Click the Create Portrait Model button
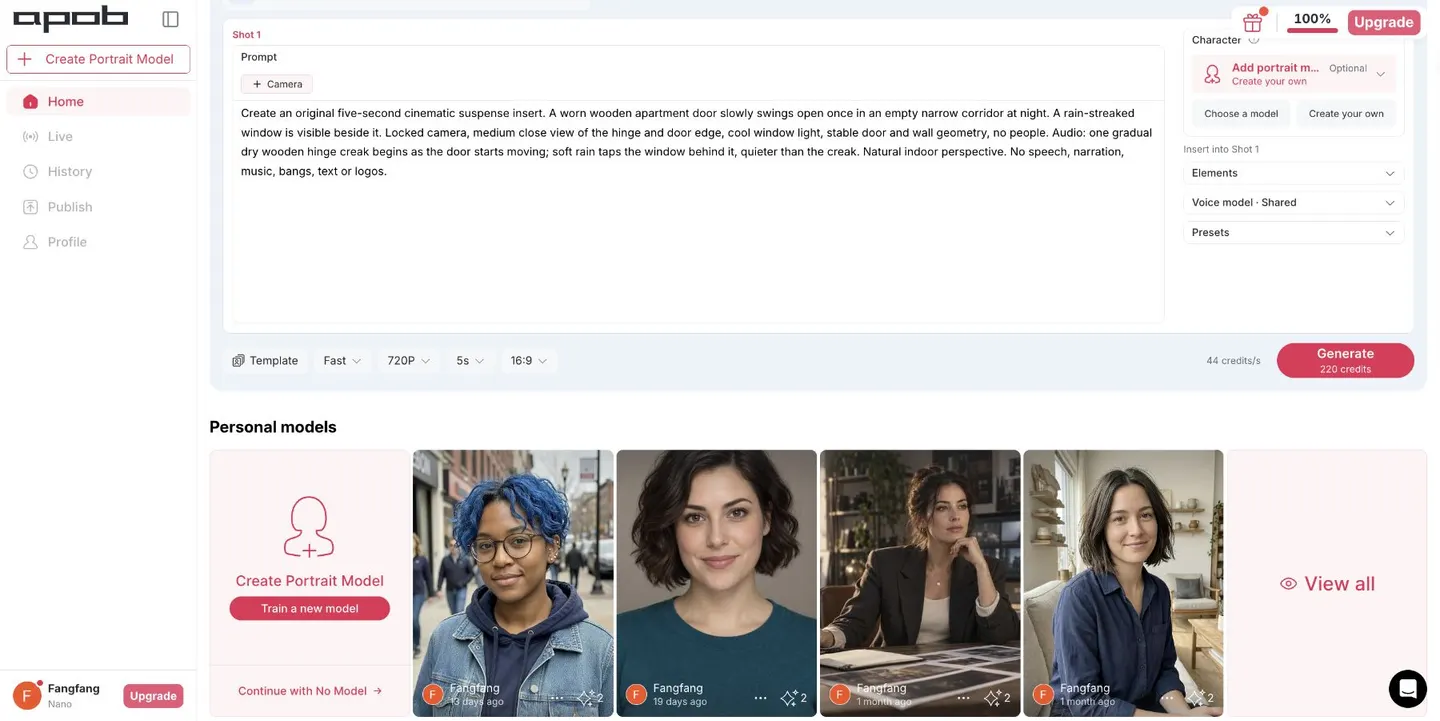The height and width of the screenshot is (721, 1440). tap(98, 59)
